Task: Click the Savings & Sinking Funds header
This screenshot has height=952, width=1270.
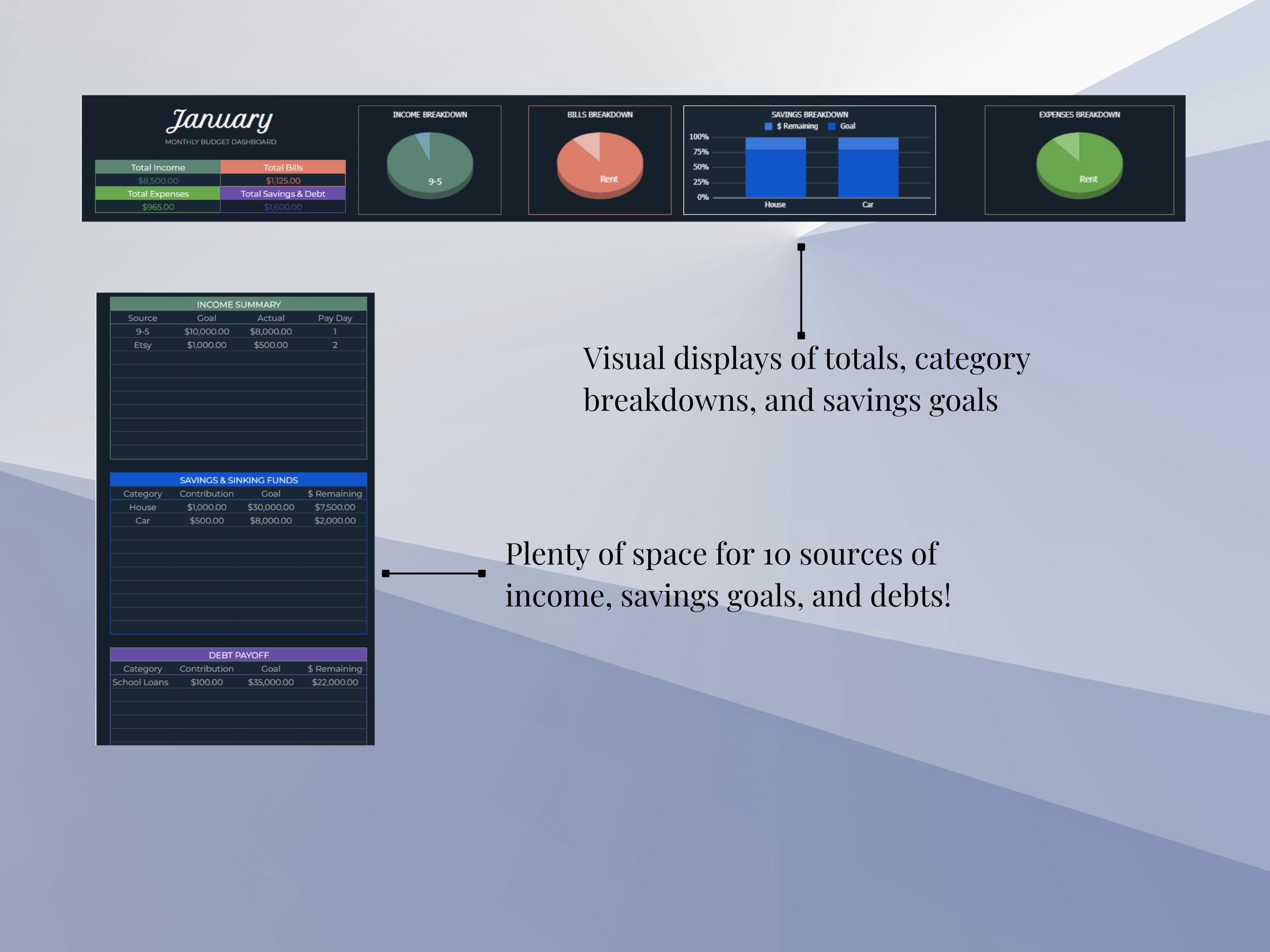Action: tap(238, 480)
